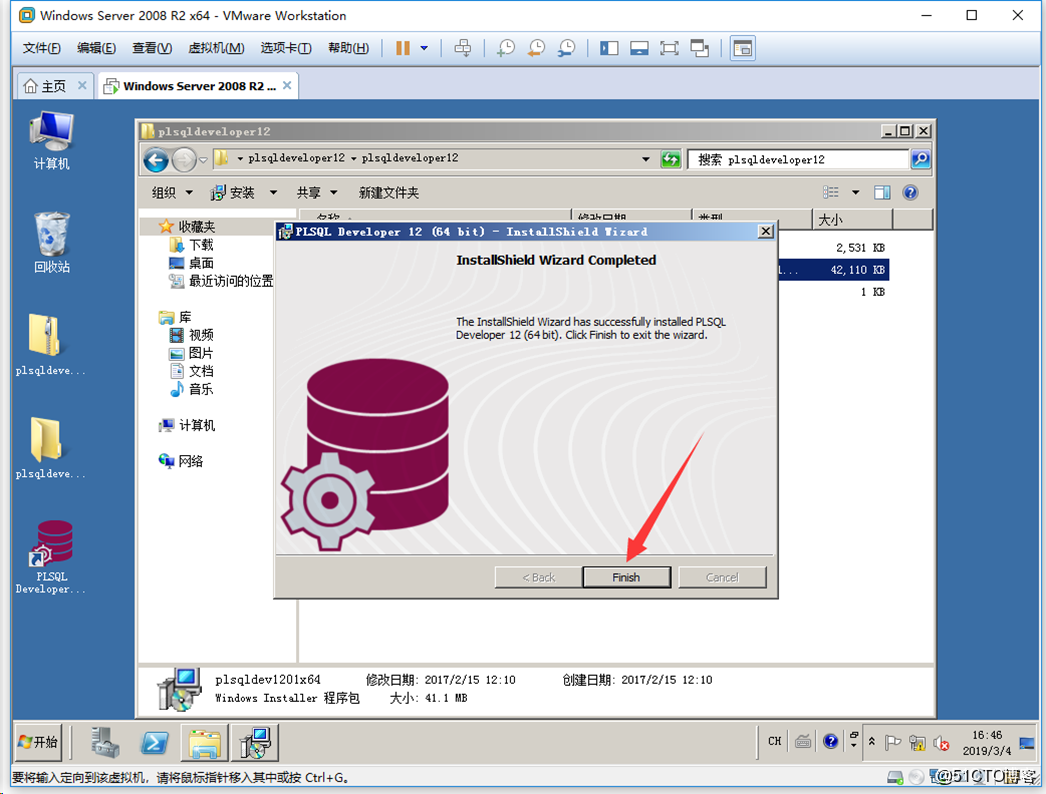Open the 编辑(E) menu in VMware
The height and width of the screenshot is (794, 1046).
click(x=96, y=48)
